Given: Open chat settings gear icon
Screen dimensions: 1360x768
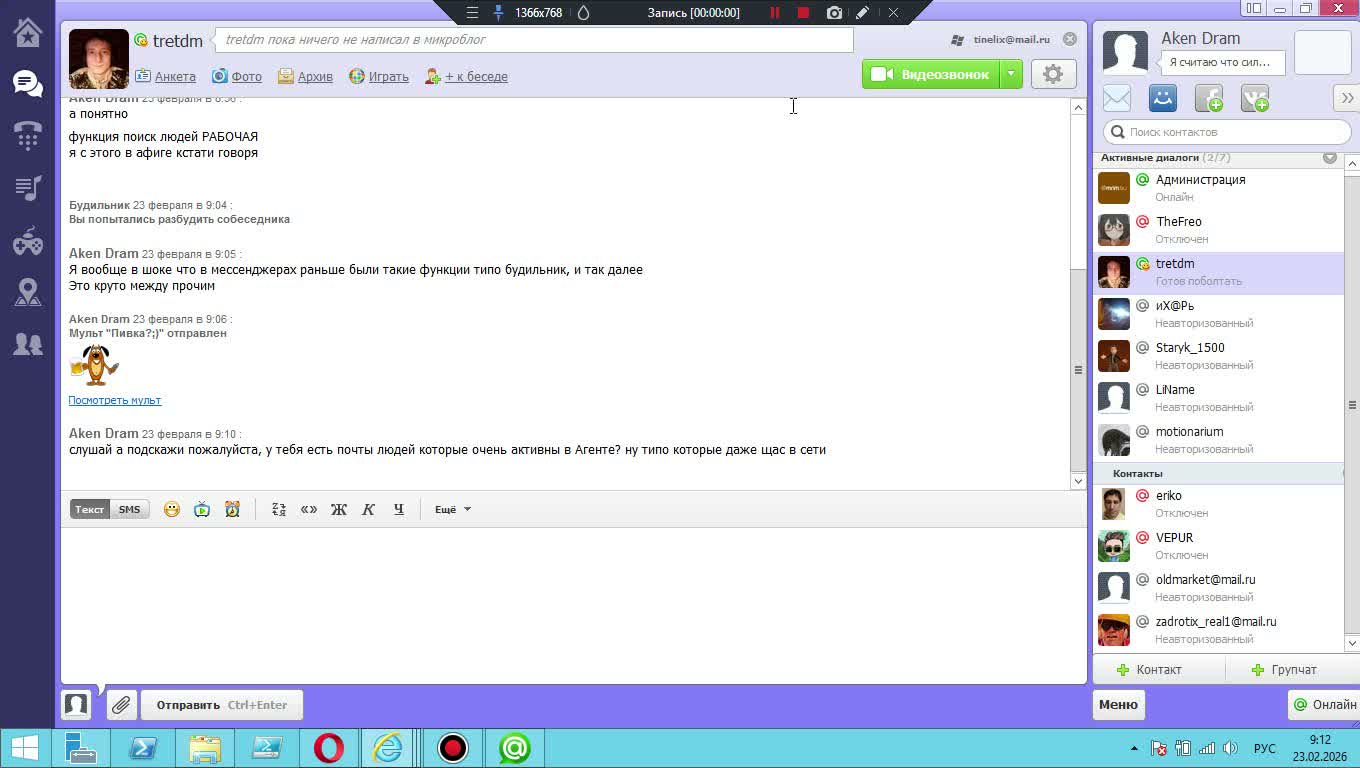Looking at the screenshot, I should [1053, 74].
